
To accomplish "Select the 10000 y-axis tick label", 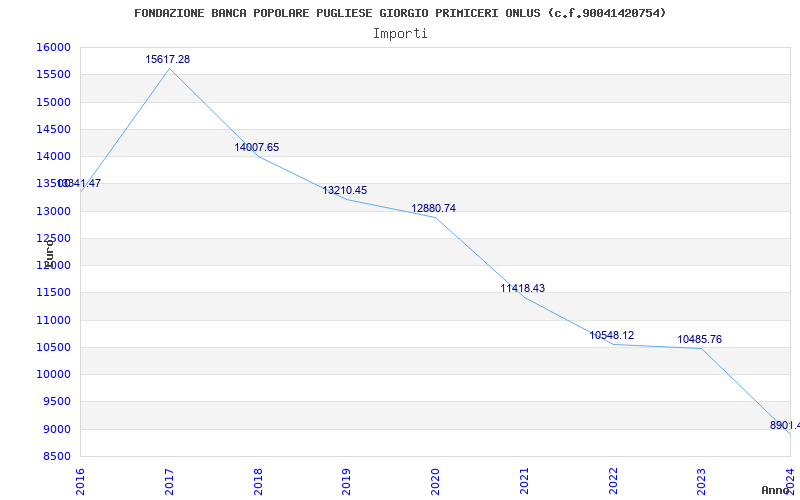I will click(x=53, y=374).
